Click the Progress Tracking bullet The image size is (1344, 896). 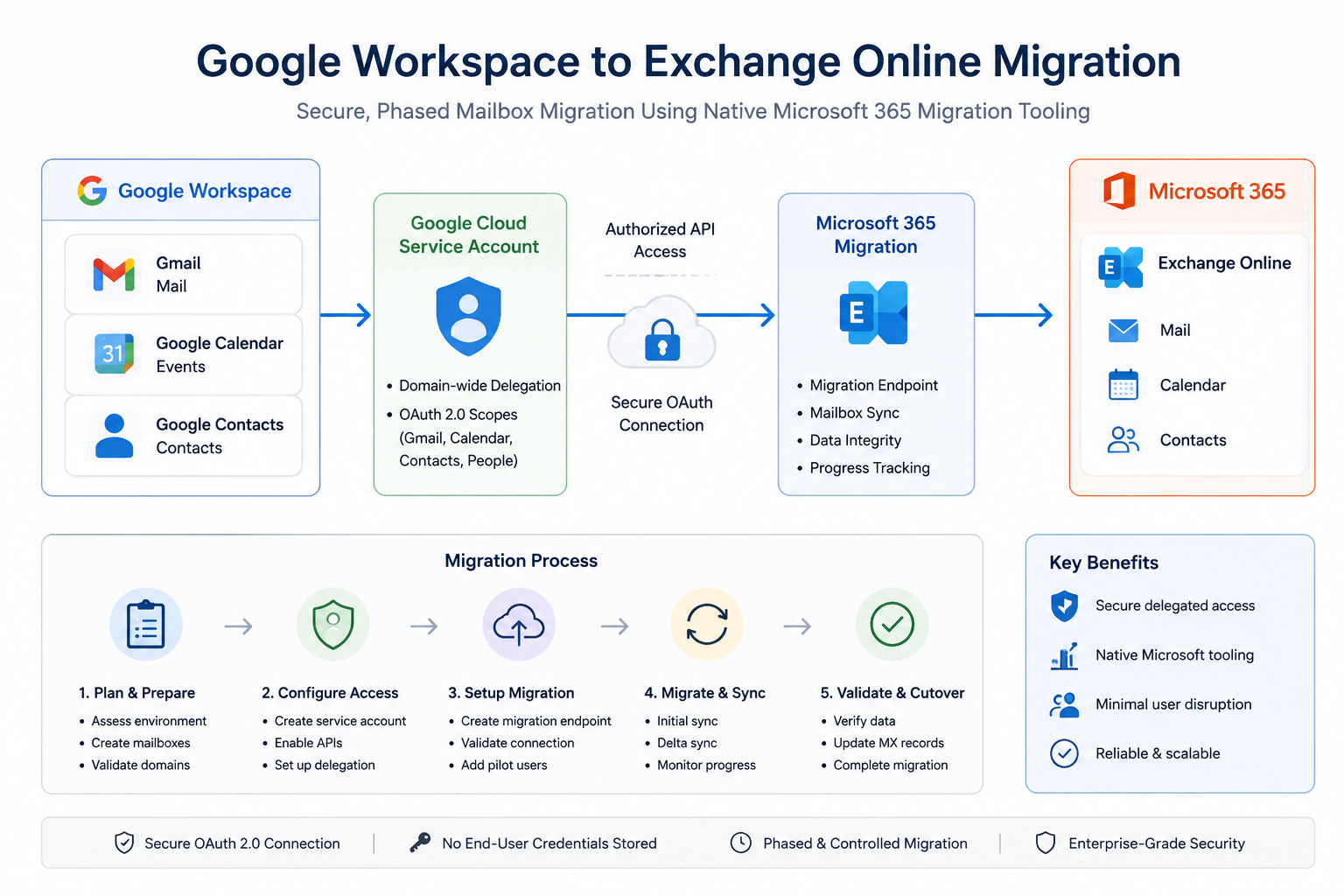[x=863, y=467]
